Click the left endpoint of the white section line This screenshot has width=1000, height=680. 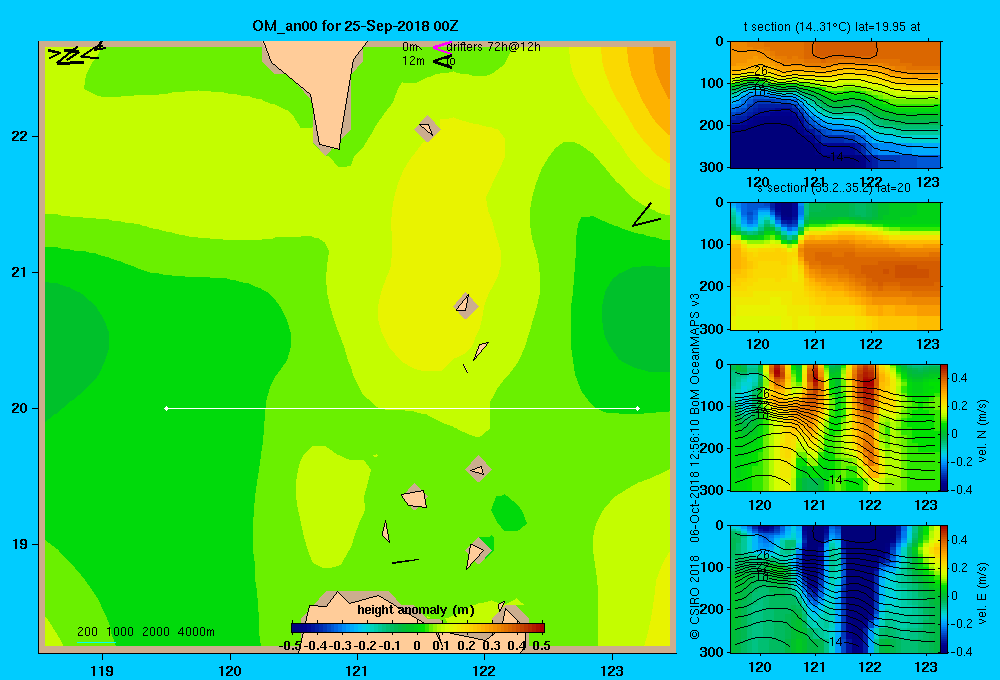coord(166,408)
